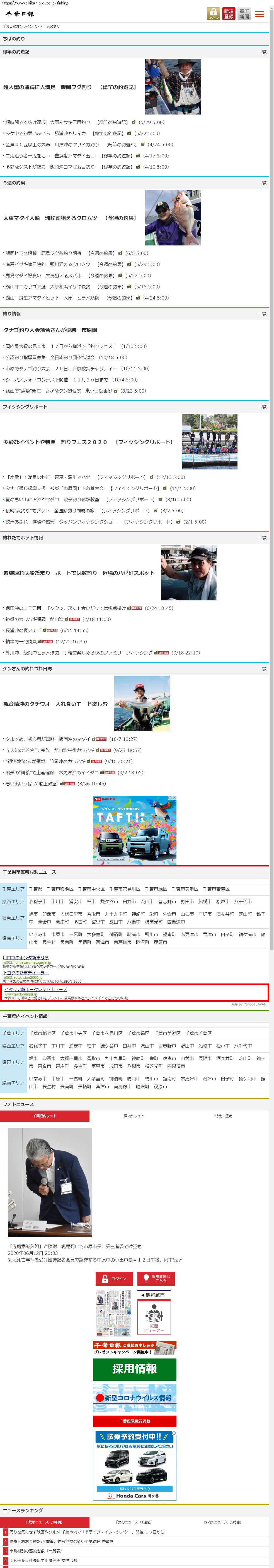Image resolution: width=274 pixels, height=1568 pixels.
Task: Select the 特集・連載 photo tab
Action: click(x=224, y=1116)
